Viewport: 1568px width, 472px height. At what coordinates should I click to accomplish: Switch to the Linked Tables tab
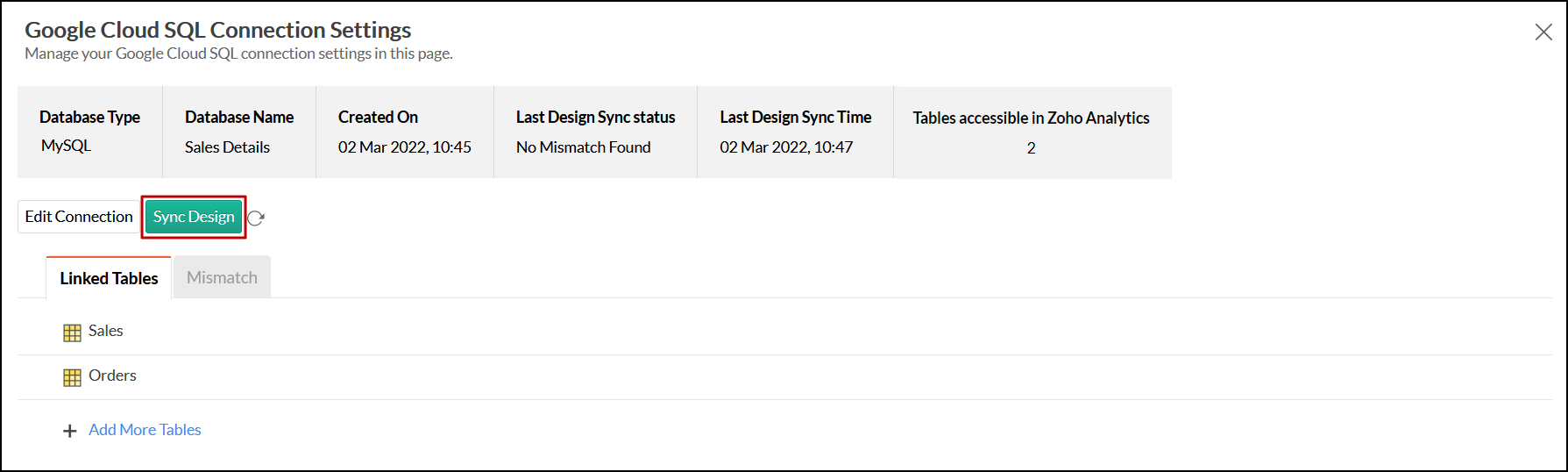click(x=109, y=278)
